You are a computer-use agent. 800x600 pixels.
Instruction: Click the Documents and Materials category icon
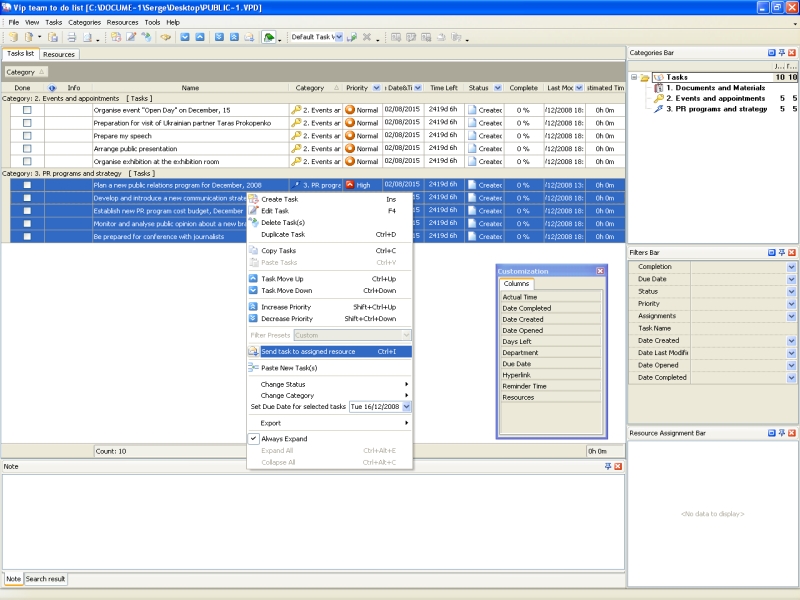click(x=658, y=88)
